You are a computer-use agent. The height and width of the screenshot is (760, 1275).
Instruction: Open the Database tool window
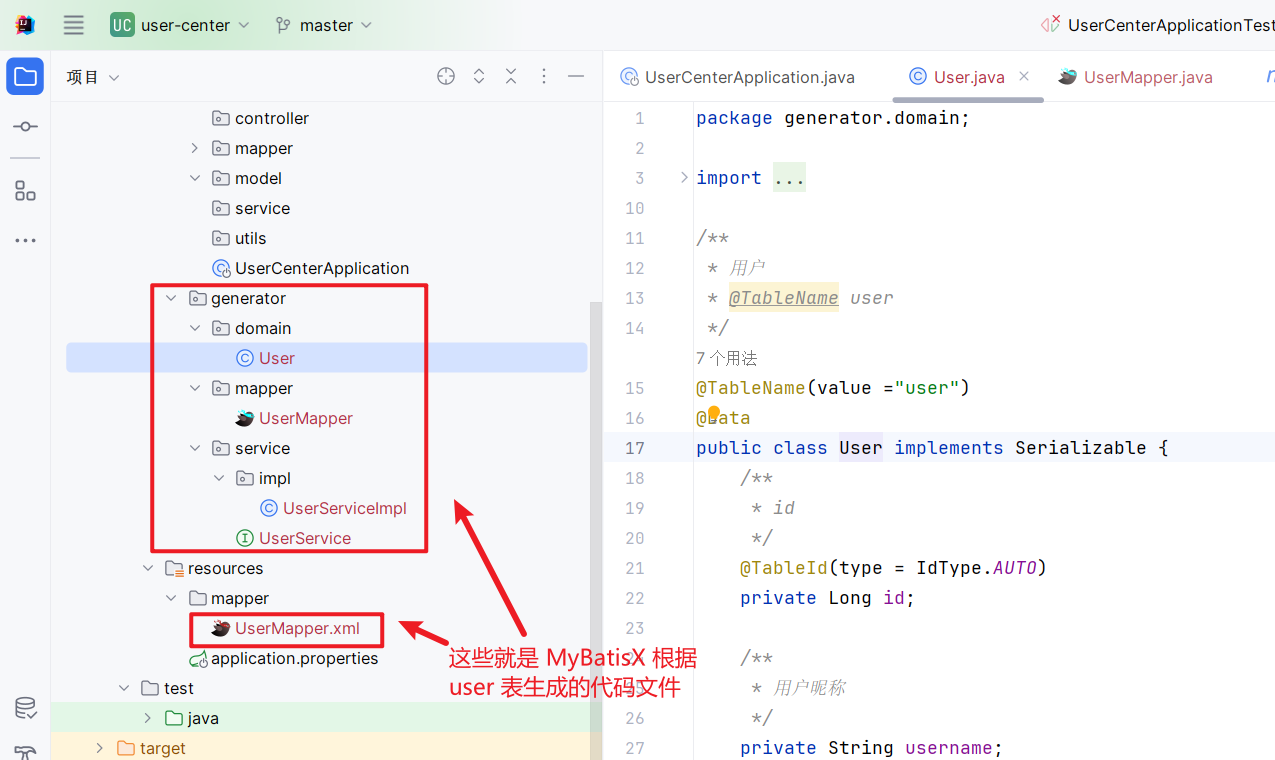tap(25, 708)
